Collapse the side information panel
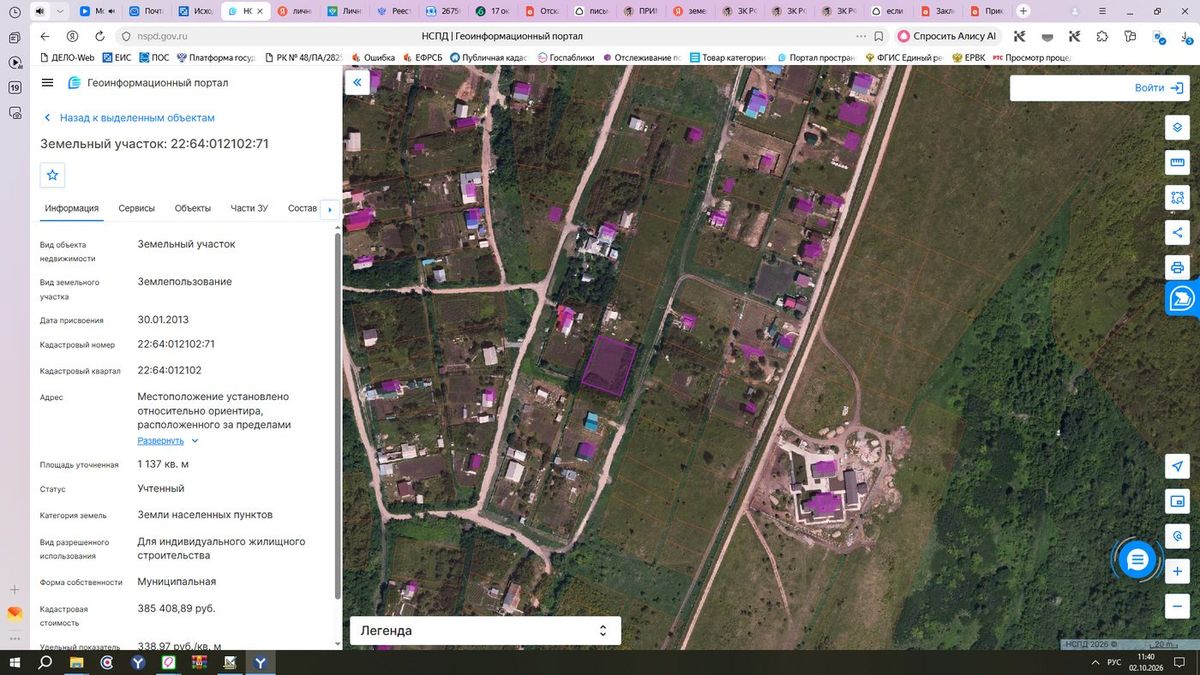Image resolution: width=1200 pixels, height=675 pixels. tap(357, 83)
